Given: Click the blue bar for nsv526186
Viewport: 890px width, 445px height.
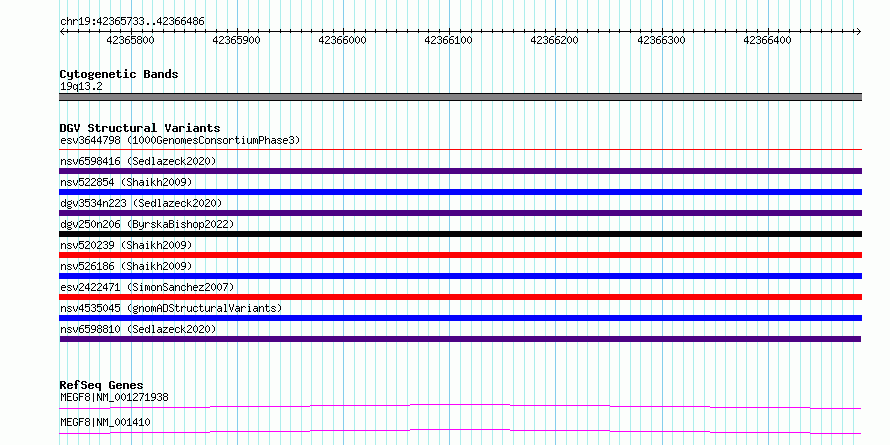Looking at the screenshot, I should pos(461,276).
